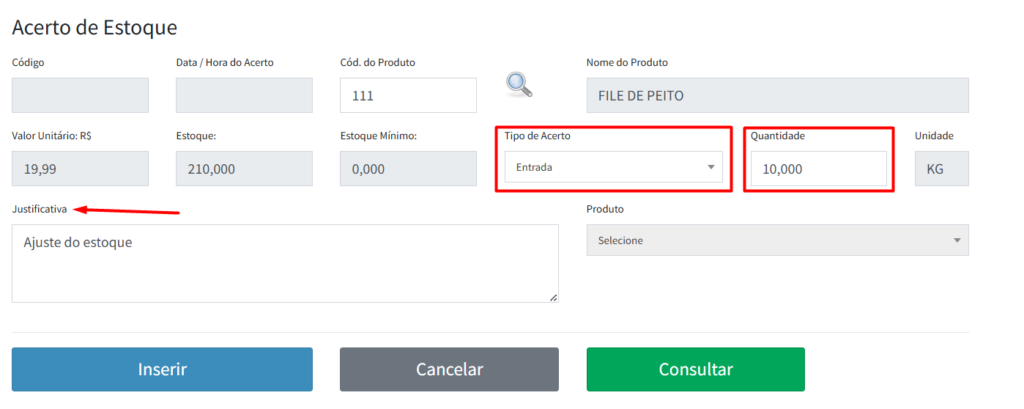Click the Acerto de Estoque page heading
1024x409 pixels.
point(94,27)
